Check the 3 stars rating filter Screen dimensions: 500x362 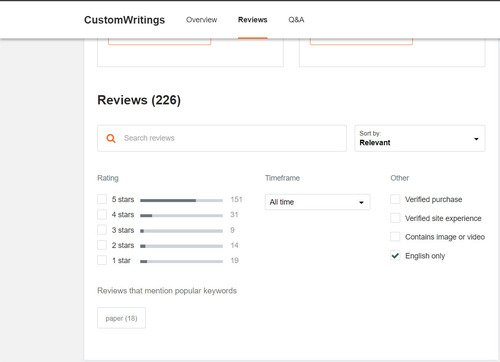click(x=102, y=230)
